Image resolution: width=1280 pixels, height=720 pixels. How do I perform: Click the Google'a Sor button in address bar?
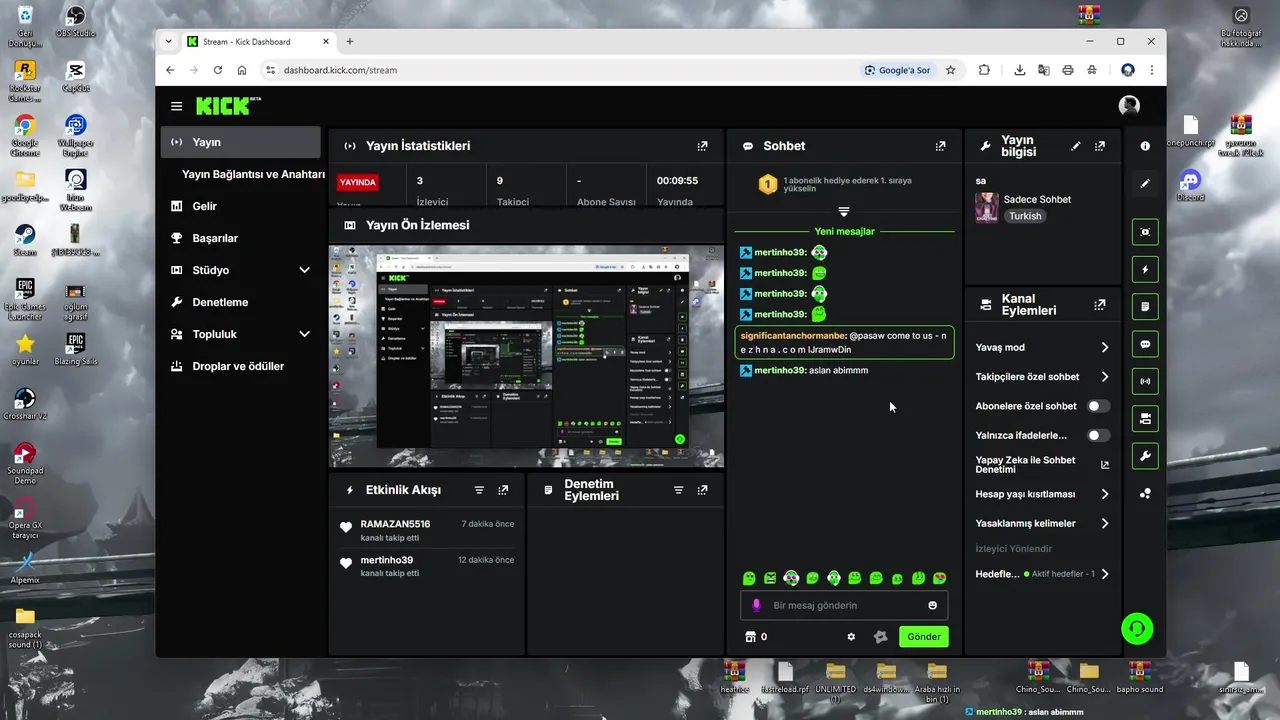click(x=897, y=70)
